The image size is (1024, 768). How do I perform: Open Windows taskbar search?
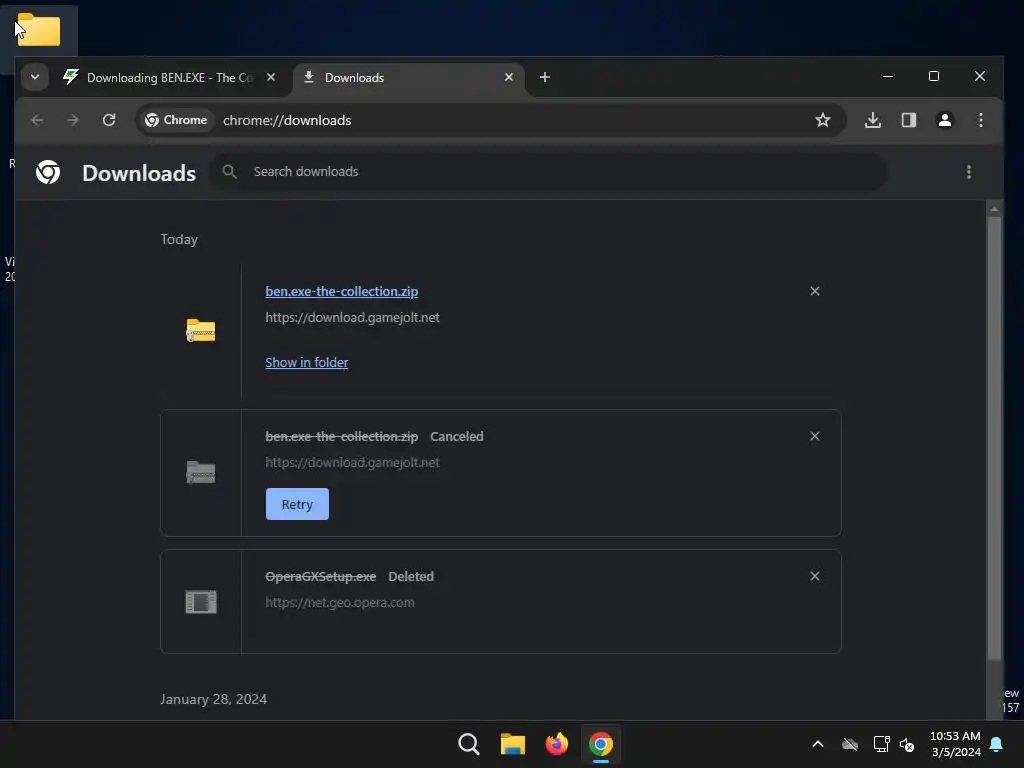pos(469,744)
